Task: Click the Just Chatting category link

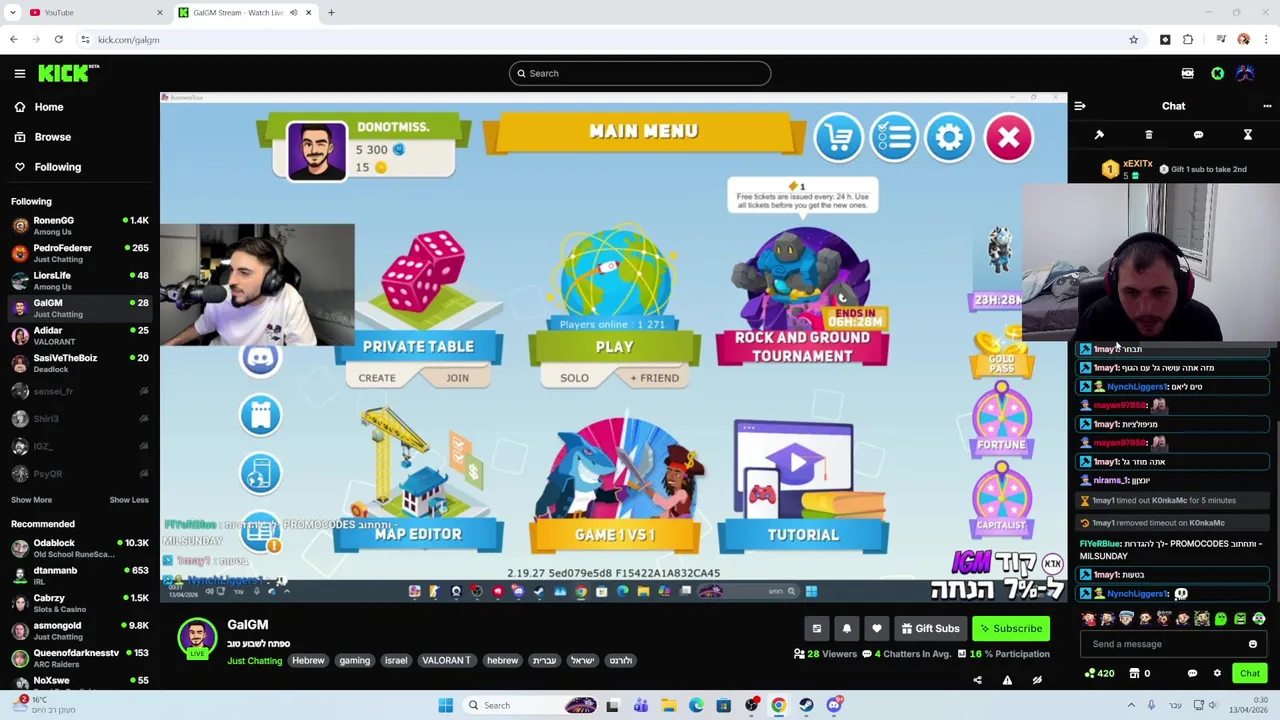Action: 254,661
